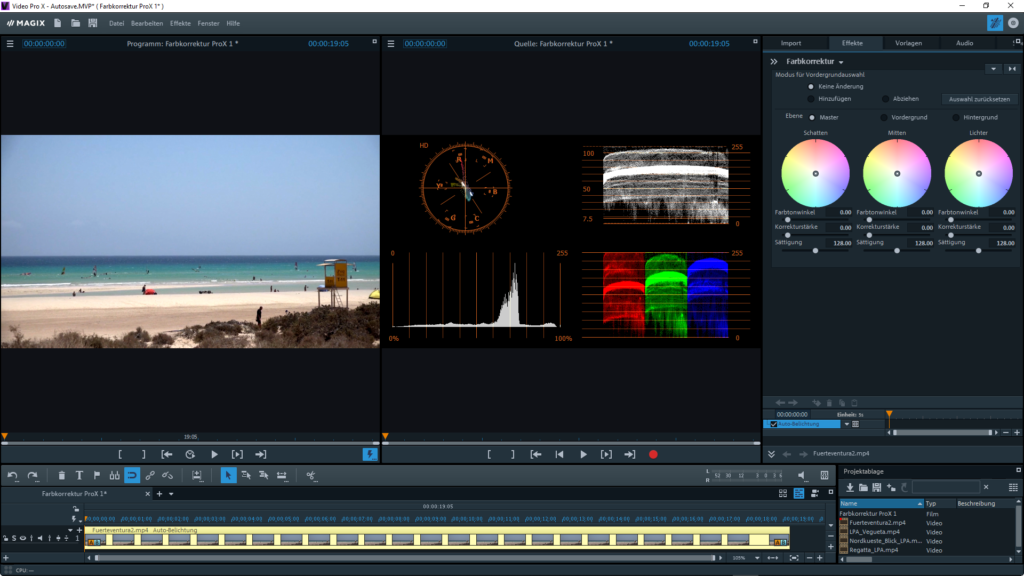Play the program monitor
Screen dimensions: 1024x576
tap(214, 455)
